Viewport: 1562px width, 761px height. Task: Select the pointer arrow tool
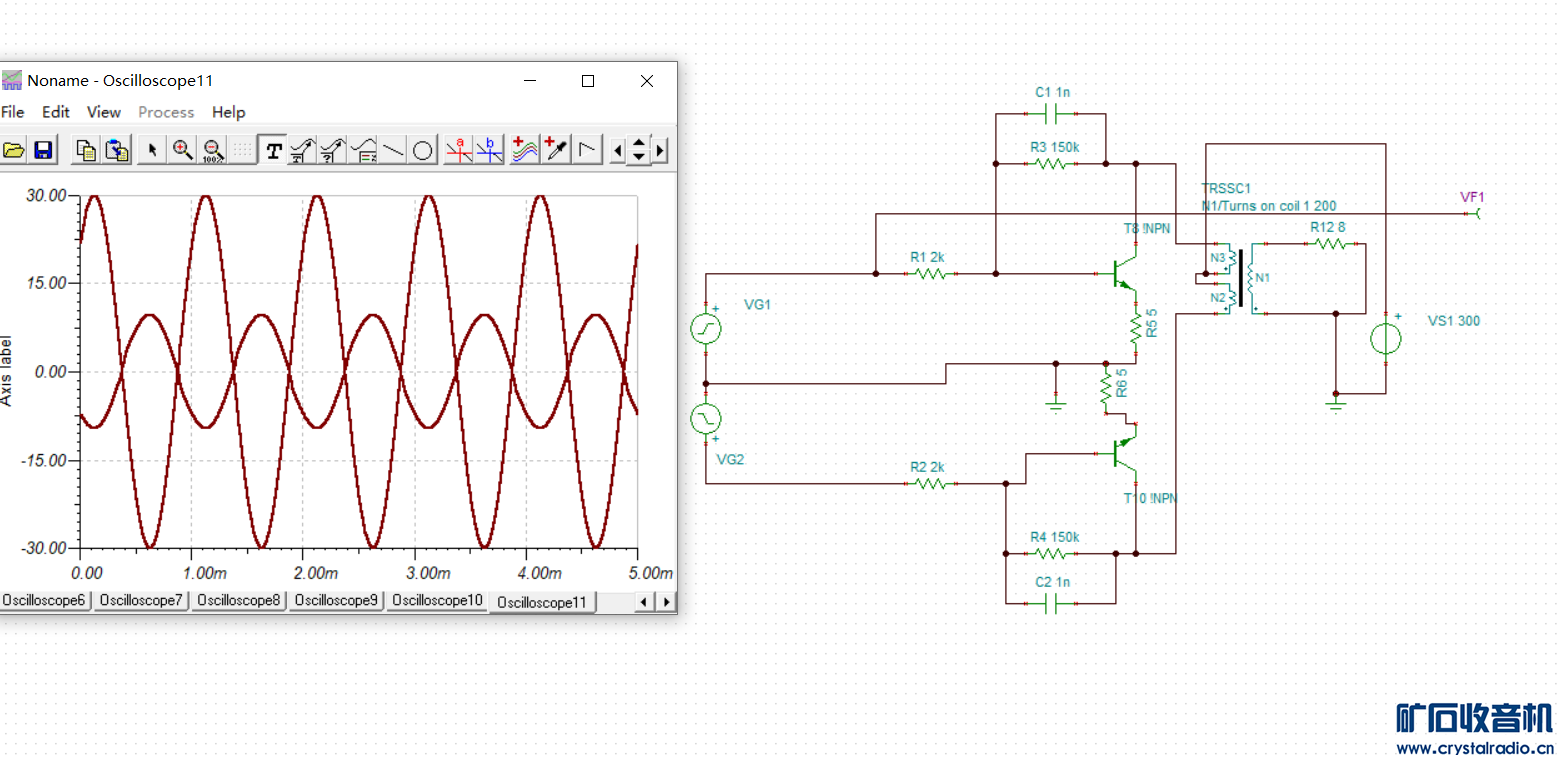[152, 150]
